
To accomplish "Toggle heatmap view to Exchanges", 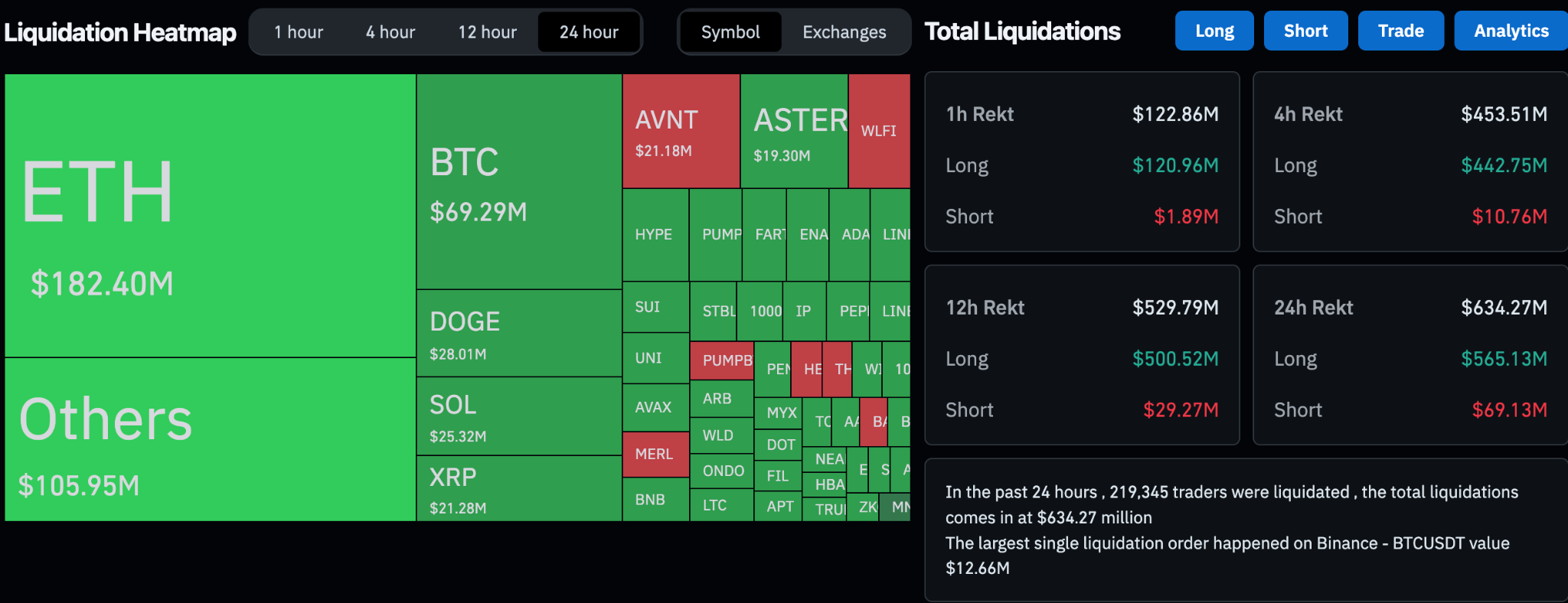I will 844,32.
